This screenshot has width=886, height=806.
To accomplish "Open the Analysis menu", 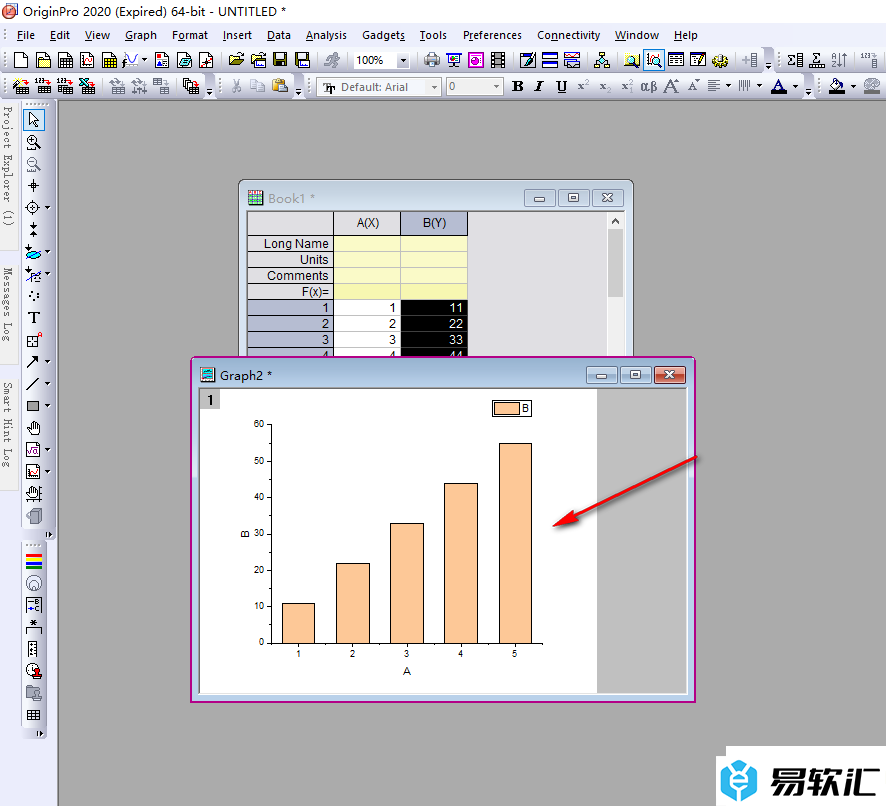I will pos(326,35).
